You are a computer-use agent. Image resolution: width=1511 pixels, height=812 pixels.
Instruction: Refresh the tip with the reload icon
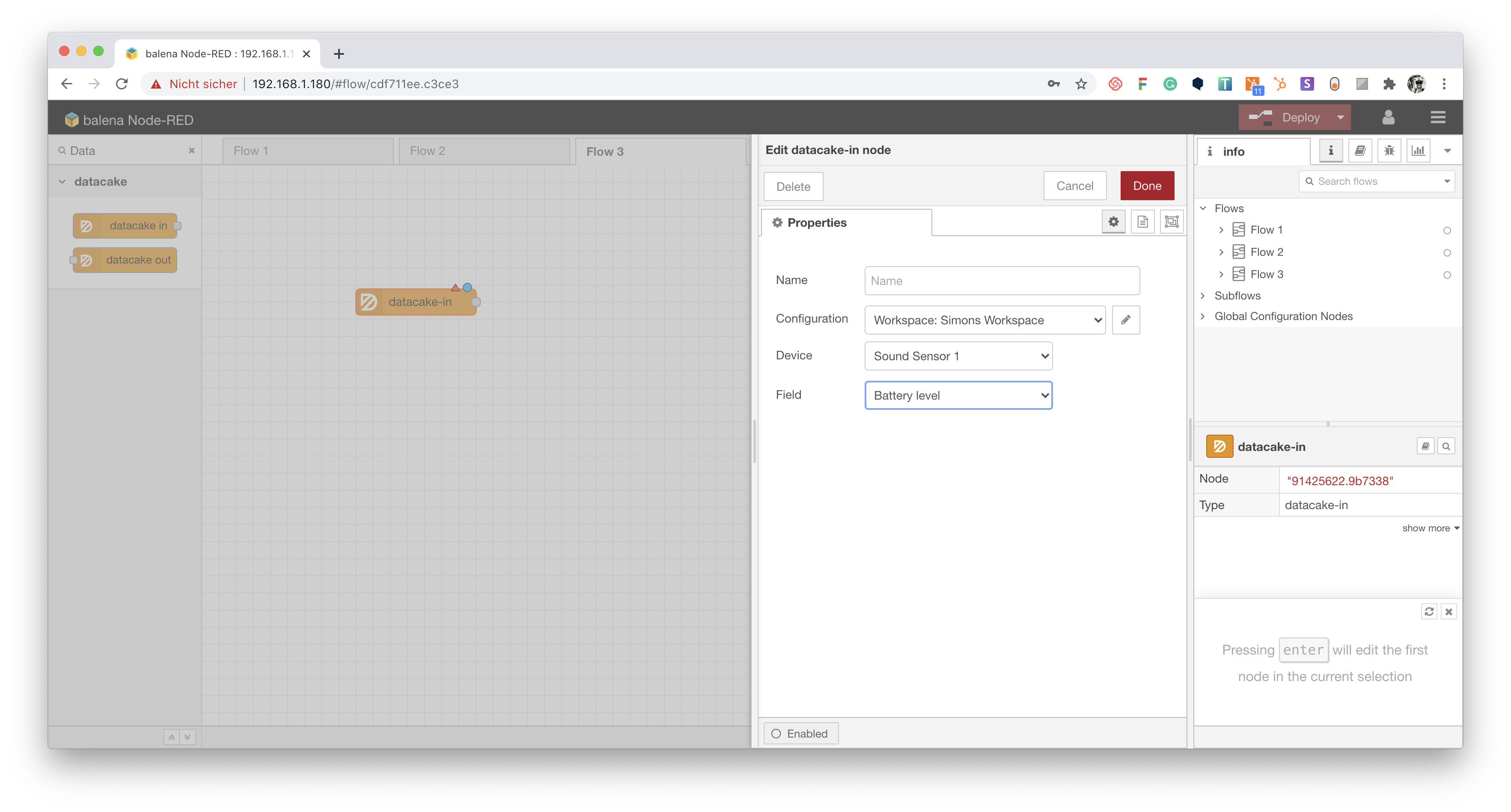click(1429, 611)
